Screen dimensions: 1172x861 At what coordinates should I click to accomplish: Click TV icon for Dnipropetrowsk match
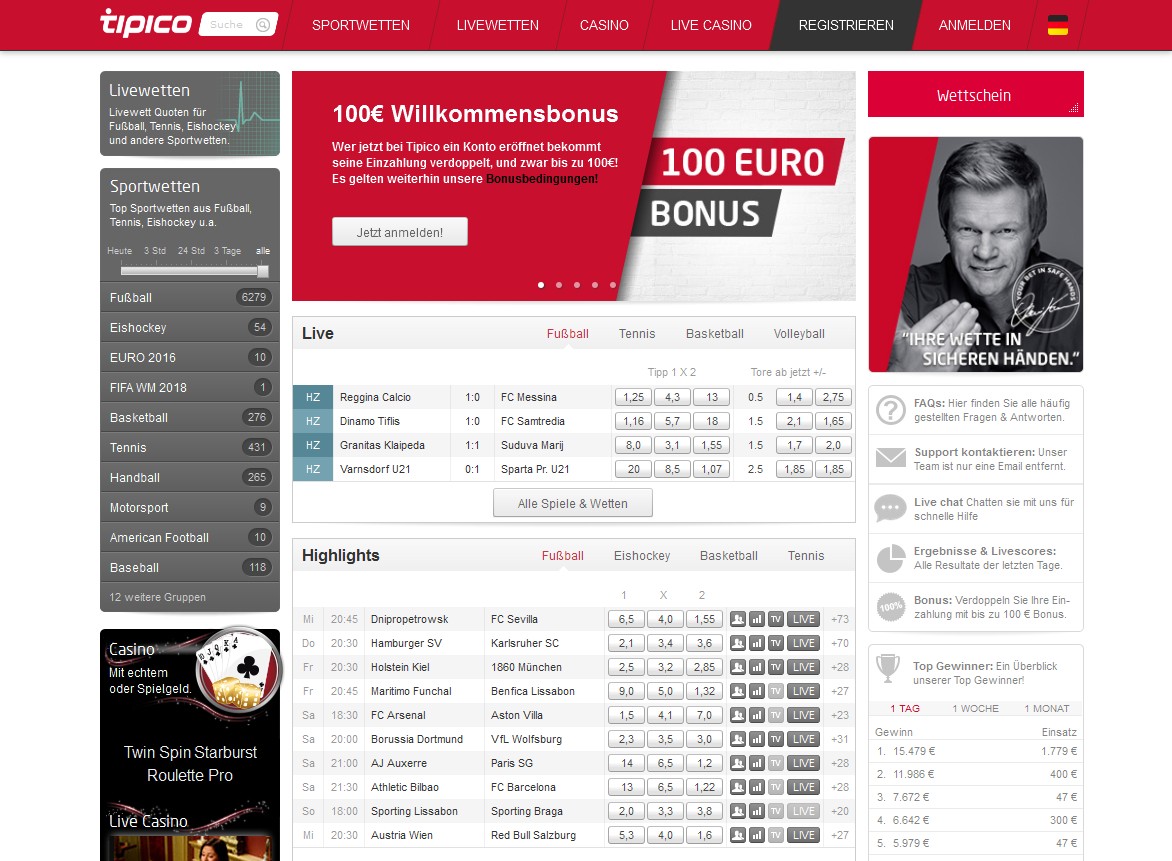[776, 619]
